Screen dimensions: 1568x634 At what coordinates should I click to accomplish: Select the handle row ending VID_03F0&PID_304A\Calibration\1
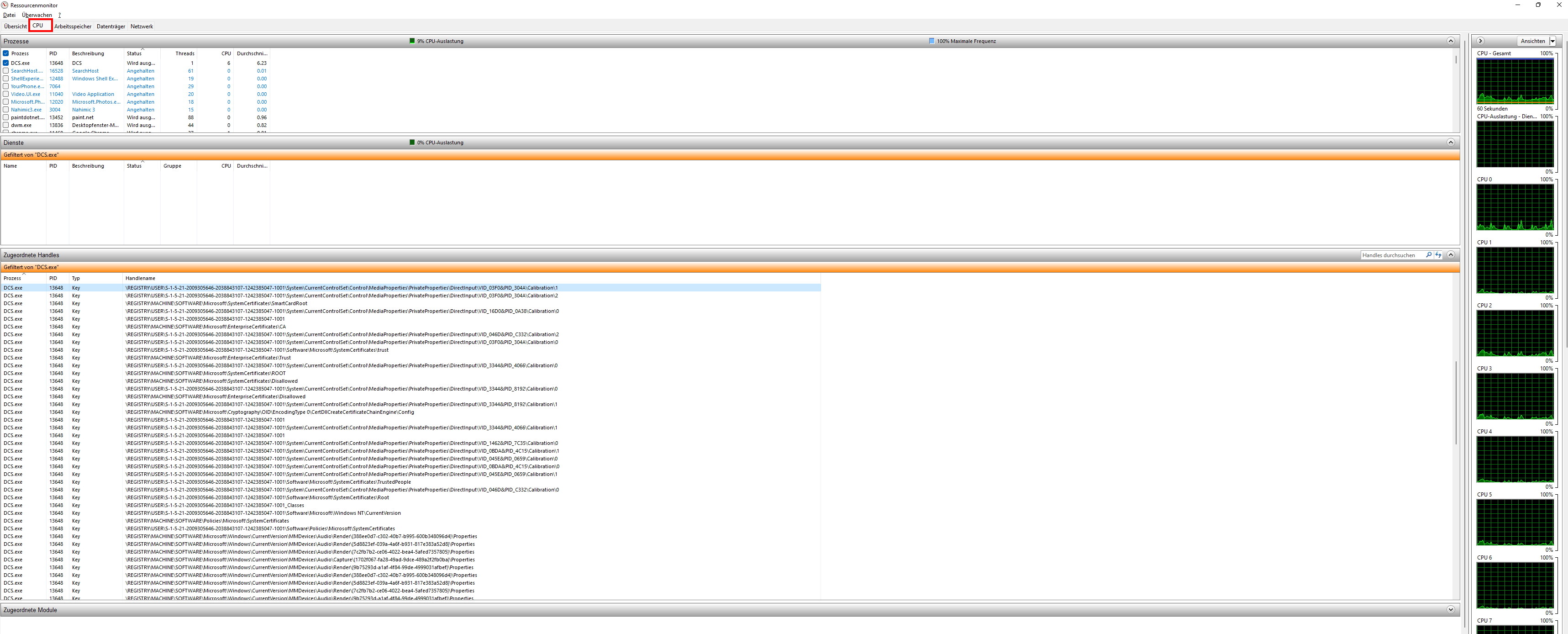[411, 288]
